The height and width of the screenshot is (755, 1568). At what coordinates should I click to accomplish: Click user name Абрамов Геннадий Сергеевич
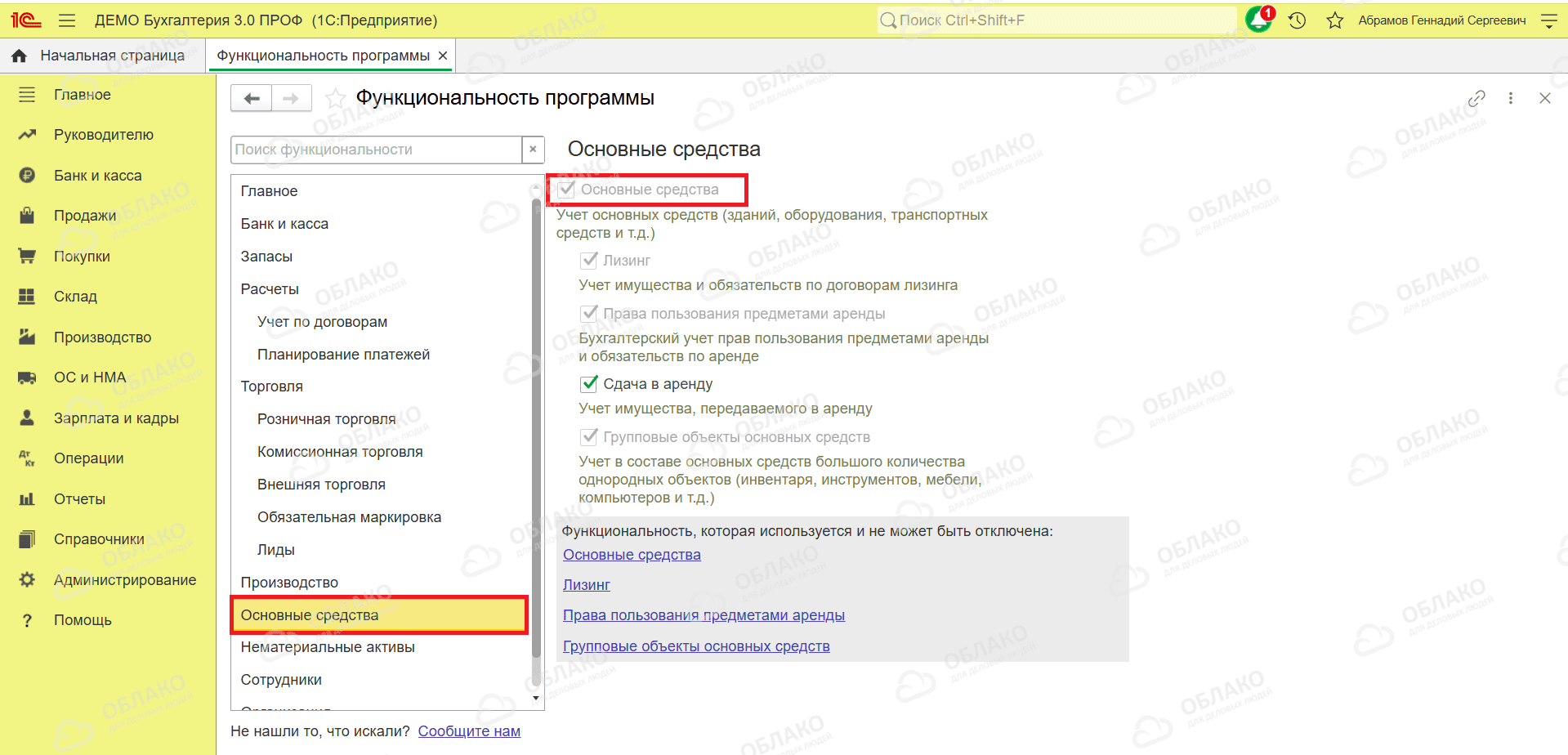click(1442, 20)
